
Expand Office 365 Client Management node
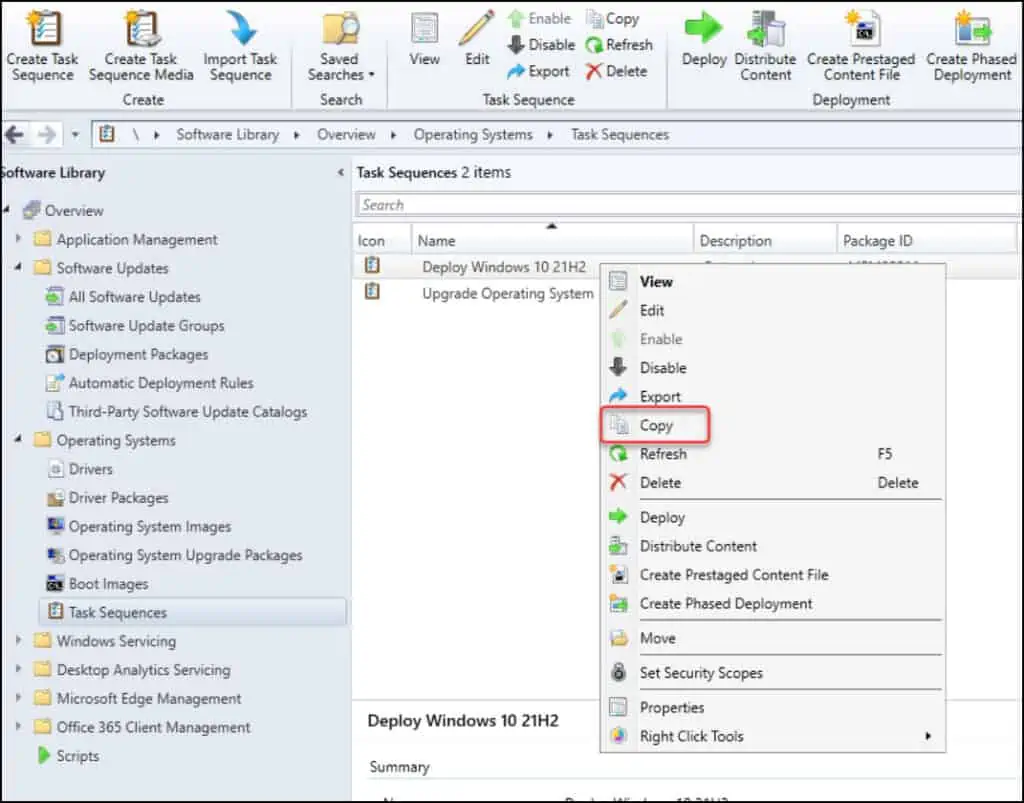coord(18,727)
